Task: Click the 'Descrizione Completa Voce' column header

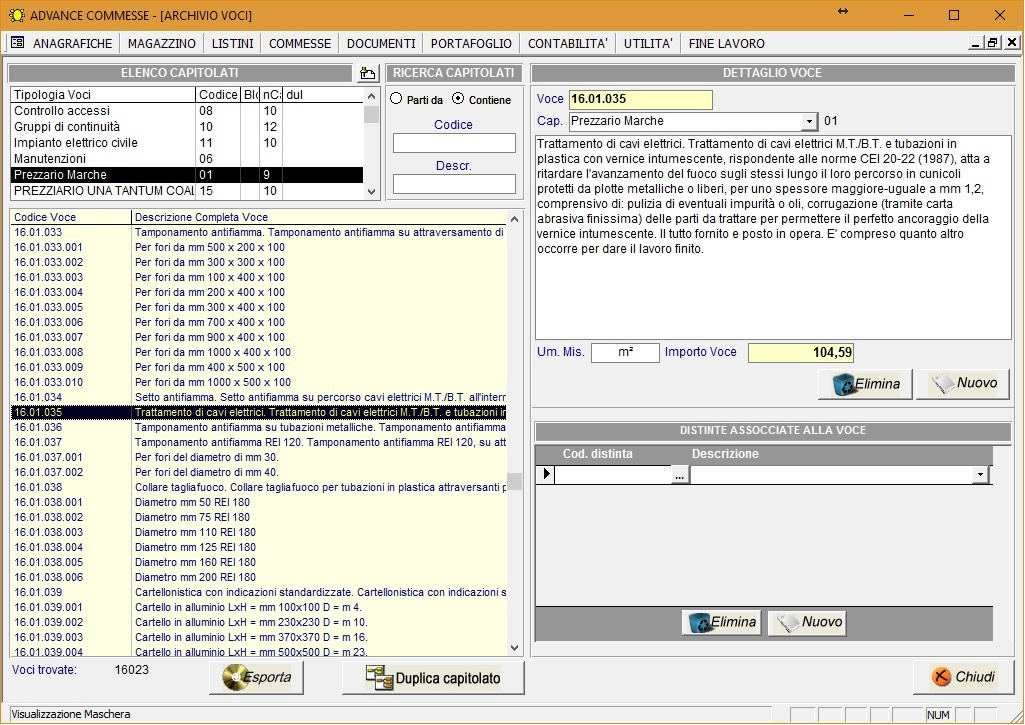Action: (x=319, y=217)
